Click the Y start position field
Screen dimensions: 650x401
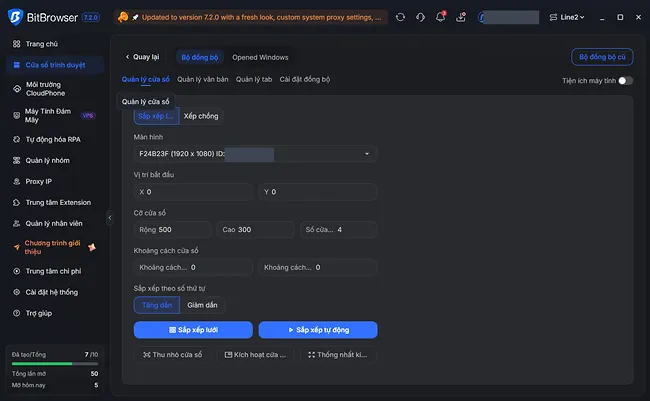coord(318,192)
